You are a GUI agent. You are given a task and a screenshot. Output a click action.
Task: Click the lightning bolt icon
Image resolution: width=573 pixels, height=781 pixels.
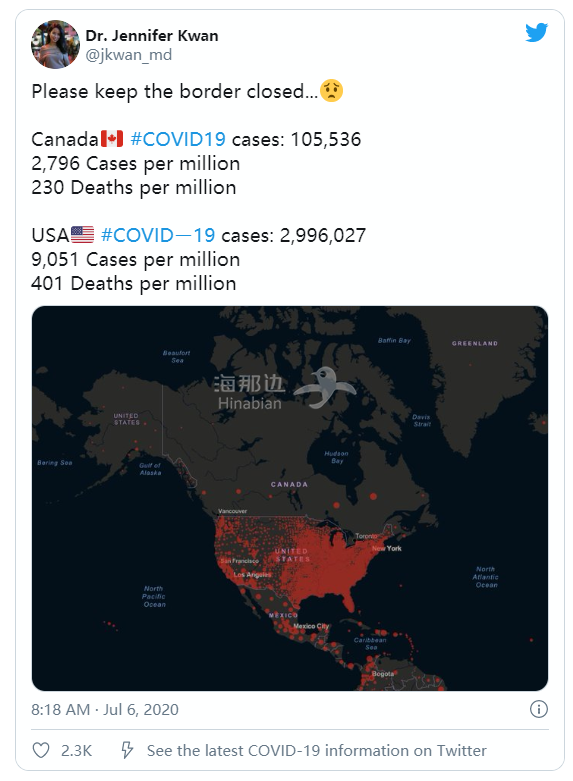(127, 750)
